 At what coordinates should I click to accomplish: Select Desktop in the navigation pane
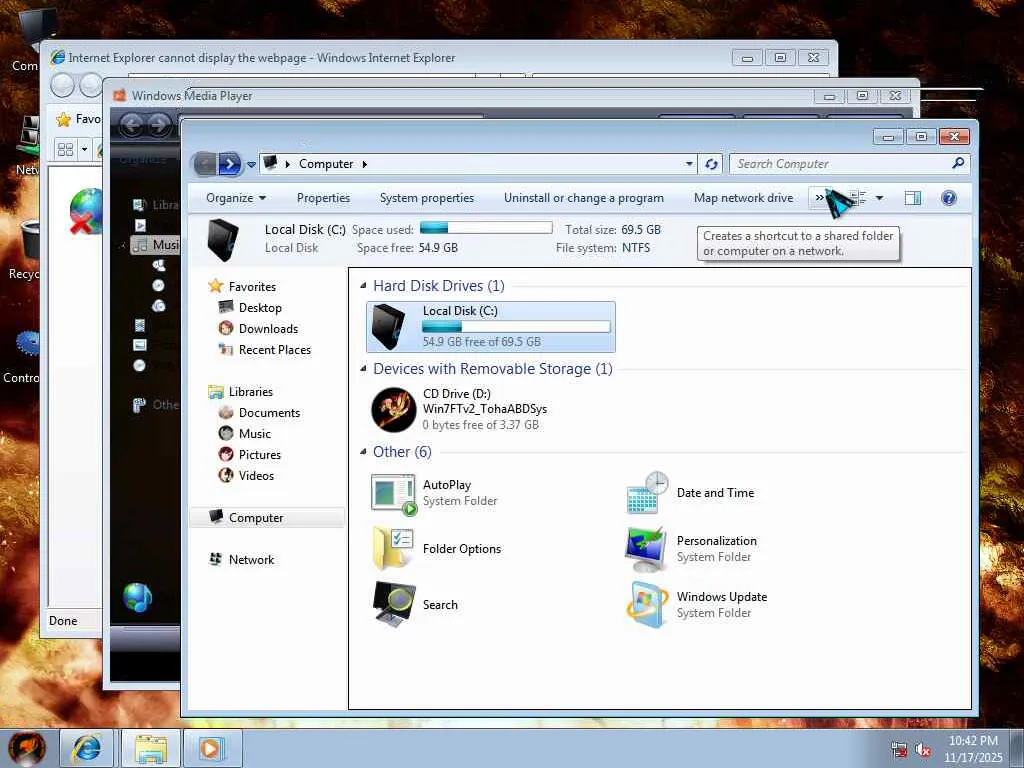(260, 308)
